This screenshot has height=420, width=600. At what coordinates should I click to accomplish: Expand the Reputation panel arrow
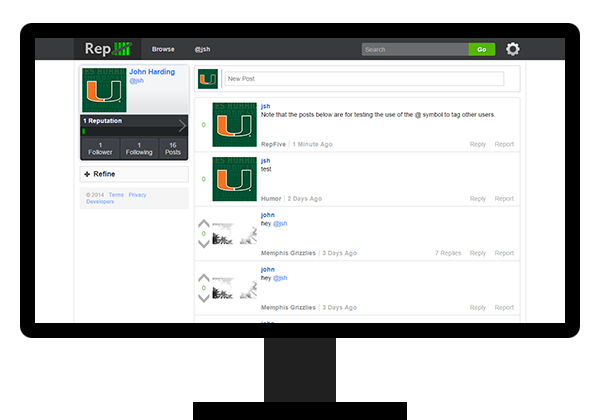(x=182, y=125)
